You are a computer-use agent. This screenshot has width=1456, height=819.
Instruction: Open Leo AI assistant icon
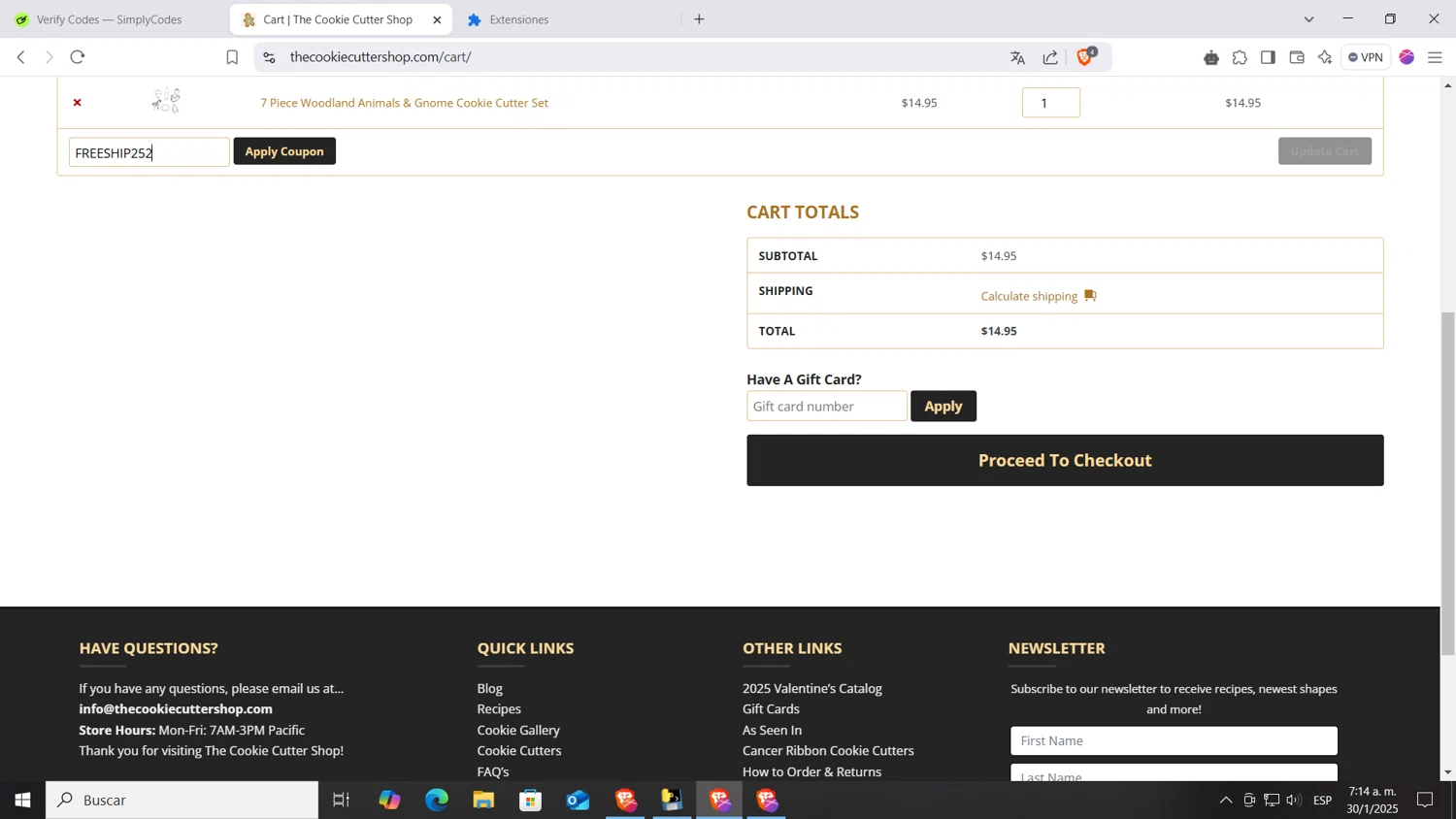coord(1325,57)
